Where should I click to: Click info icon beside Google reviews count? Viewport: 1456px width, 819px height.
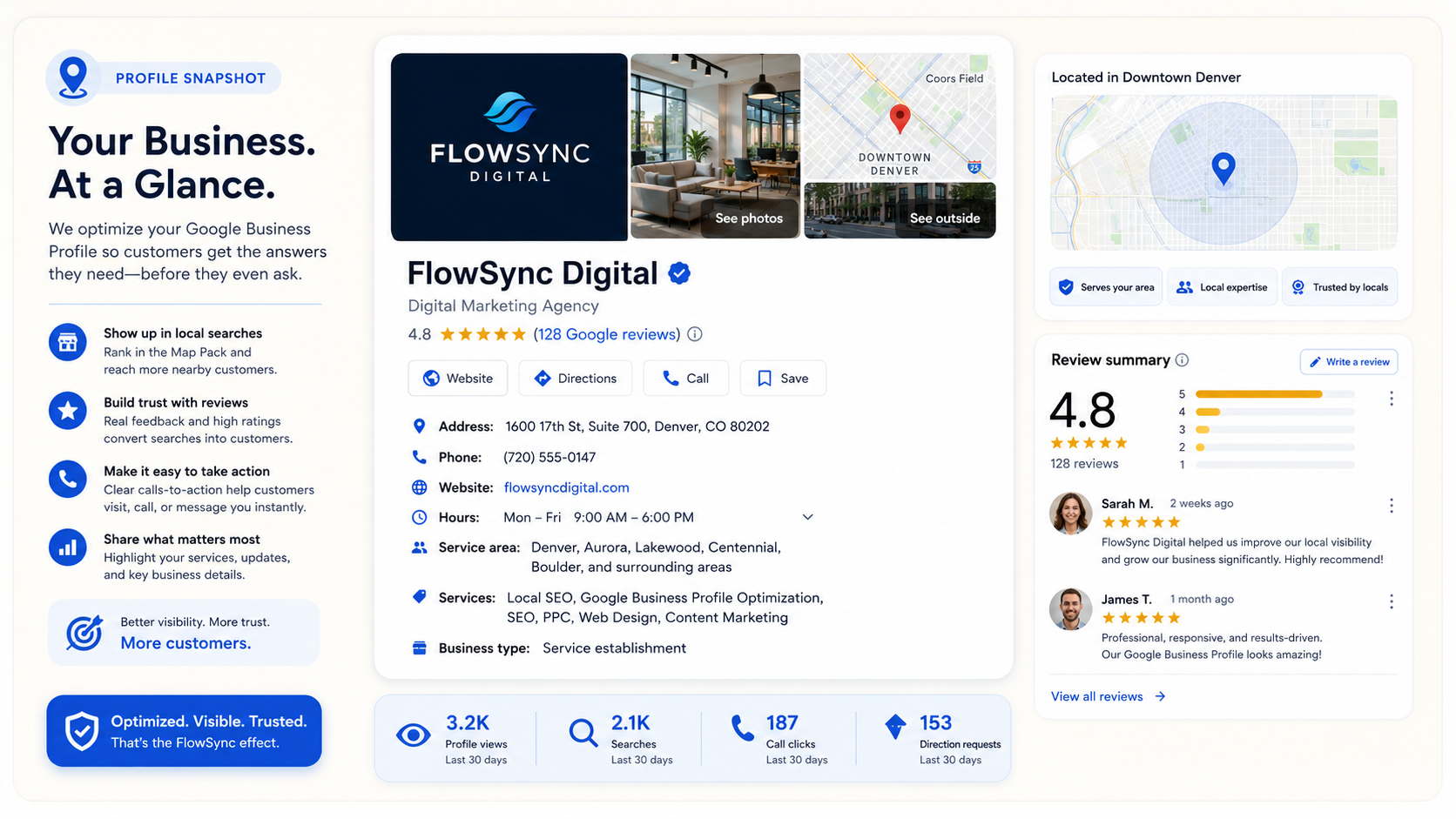tap(695, 334)
